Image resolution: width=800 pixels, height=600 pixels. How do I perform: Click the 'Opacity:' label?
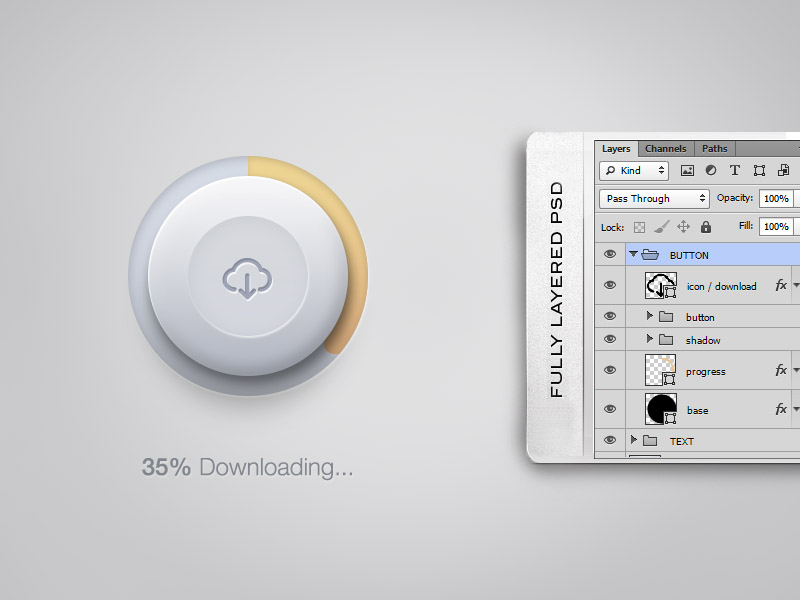point(735,198)
